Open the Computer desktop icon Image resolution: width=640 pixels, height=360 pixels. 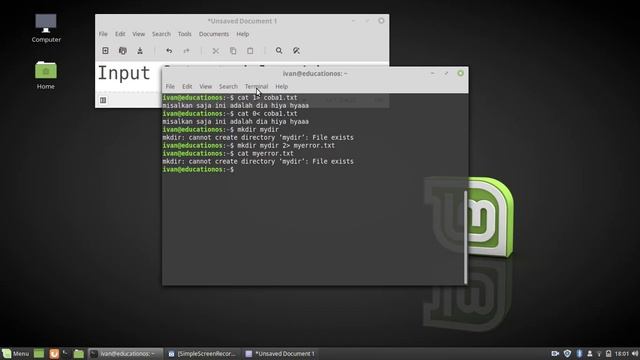[46, 28]
